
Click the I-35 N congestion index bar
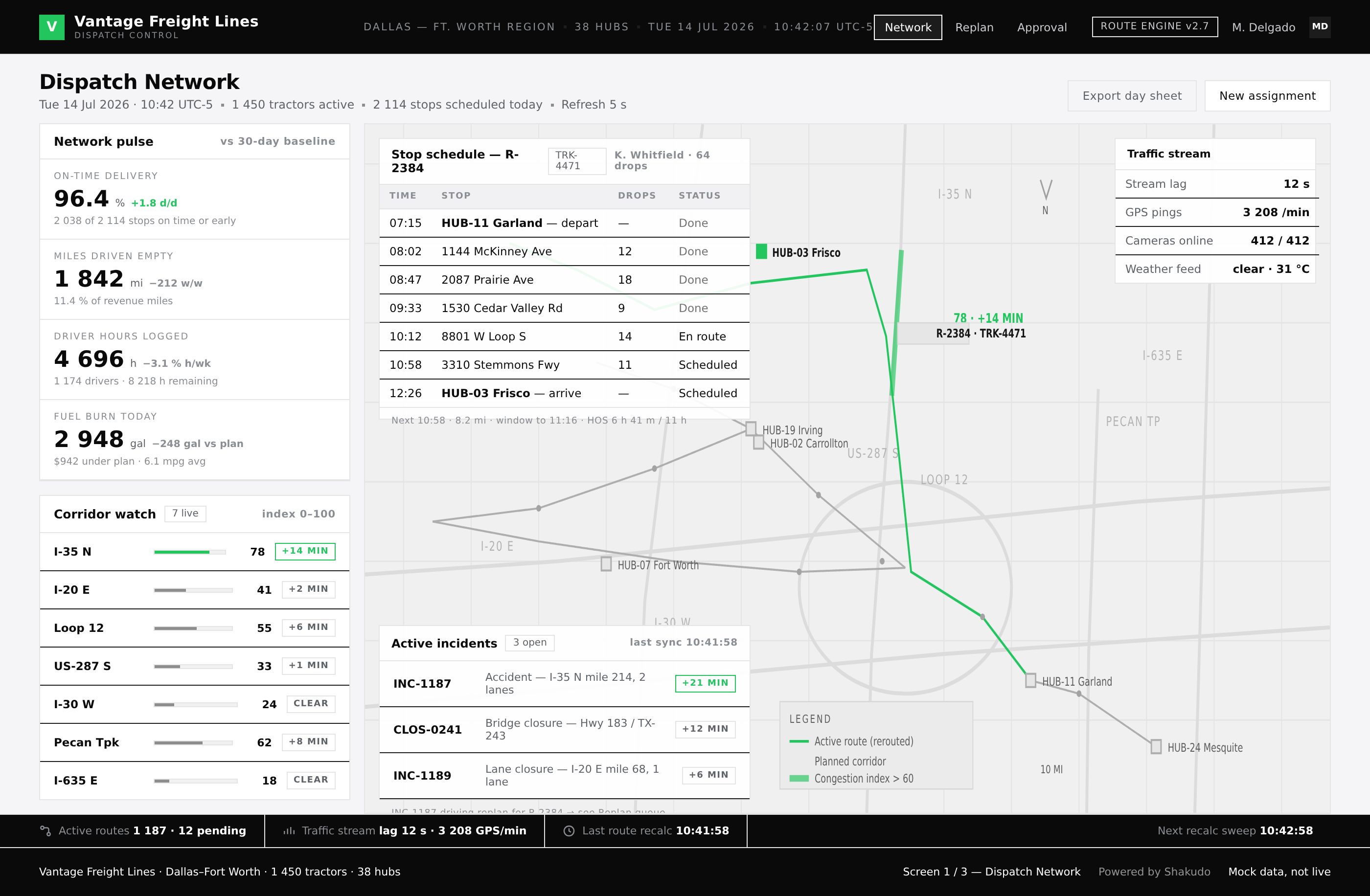coord(190,552)
